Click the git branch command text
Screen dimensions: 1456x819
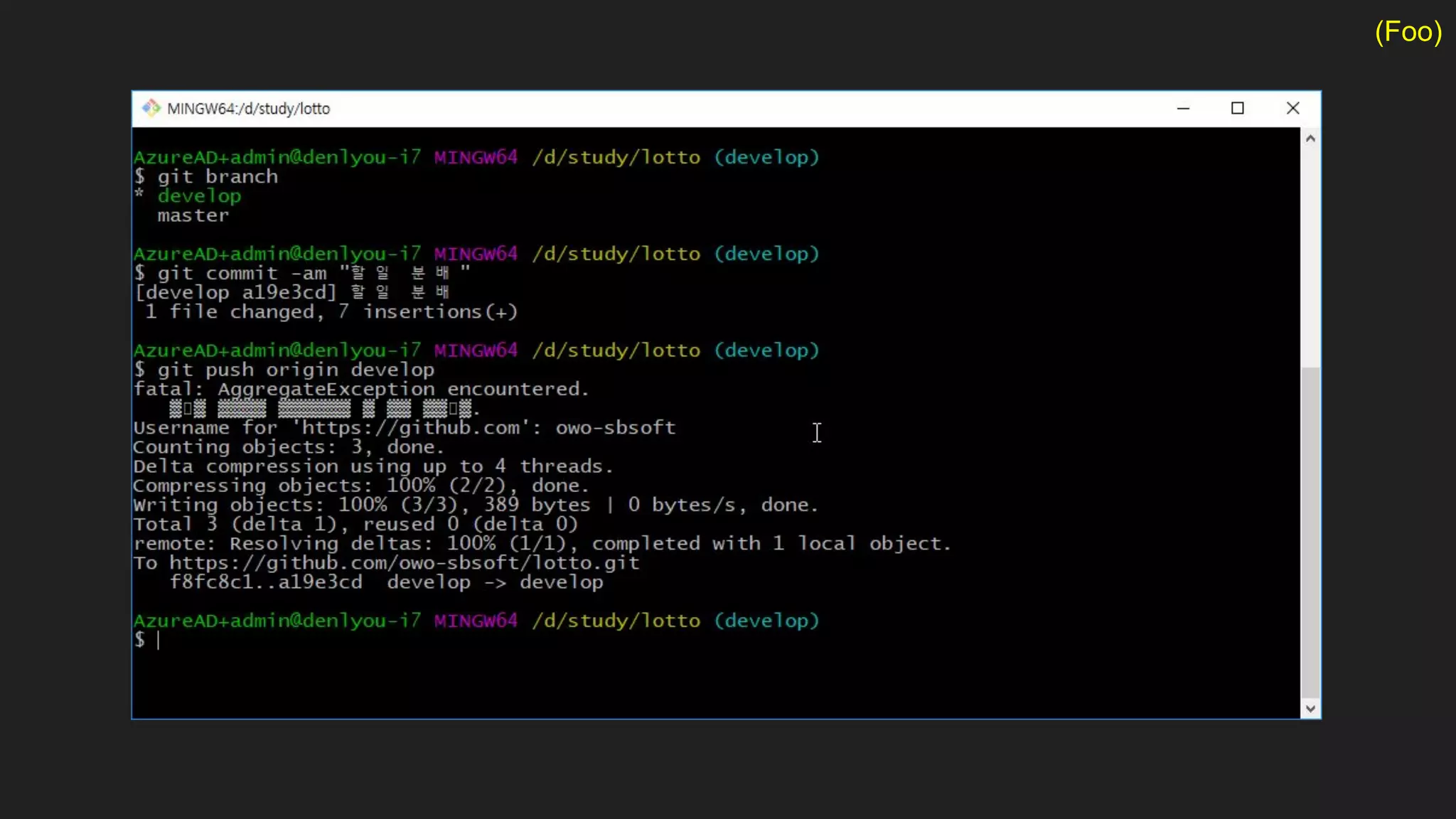pos(218,177)
